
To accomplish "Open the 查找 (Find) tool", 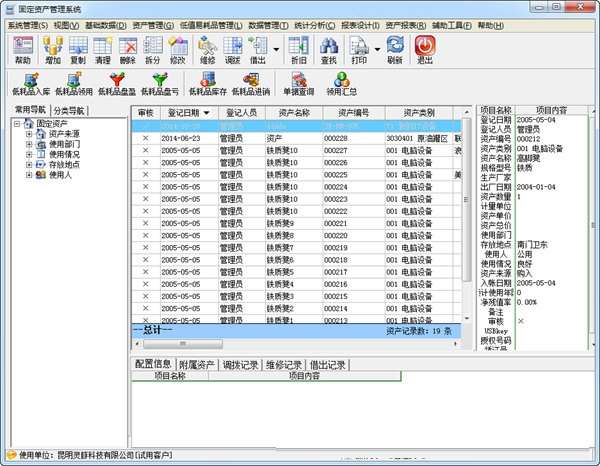I will click(329, 49).
